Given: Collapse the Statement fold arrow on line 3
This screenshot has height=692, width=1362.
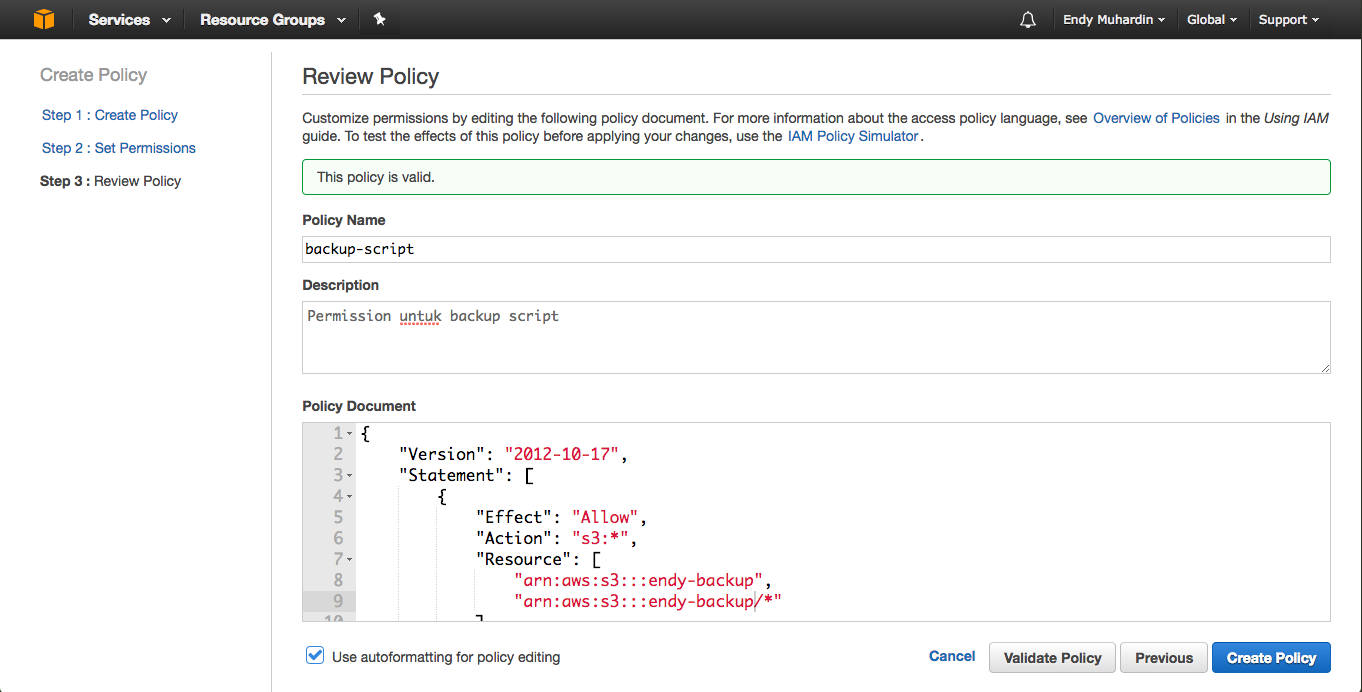Looking at the screenshot, I should pos(350,476).
